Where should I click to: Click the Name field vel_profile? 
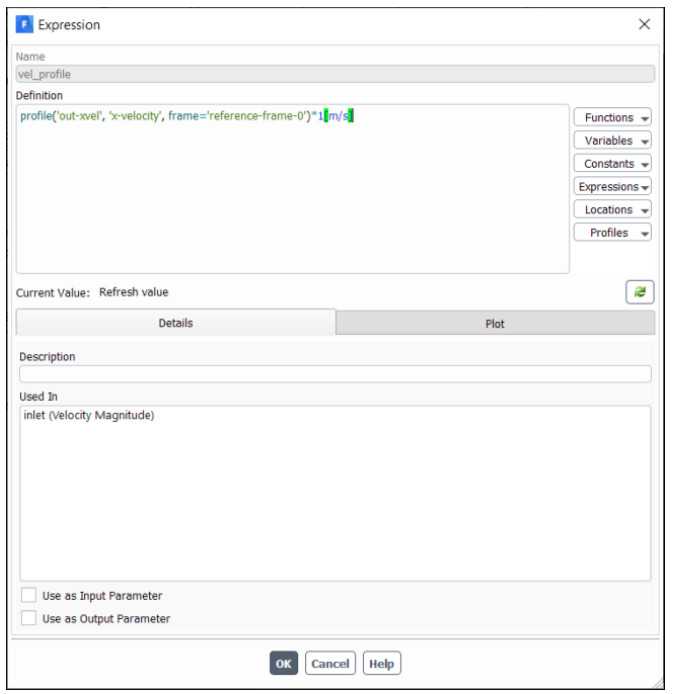click(335, 74)
